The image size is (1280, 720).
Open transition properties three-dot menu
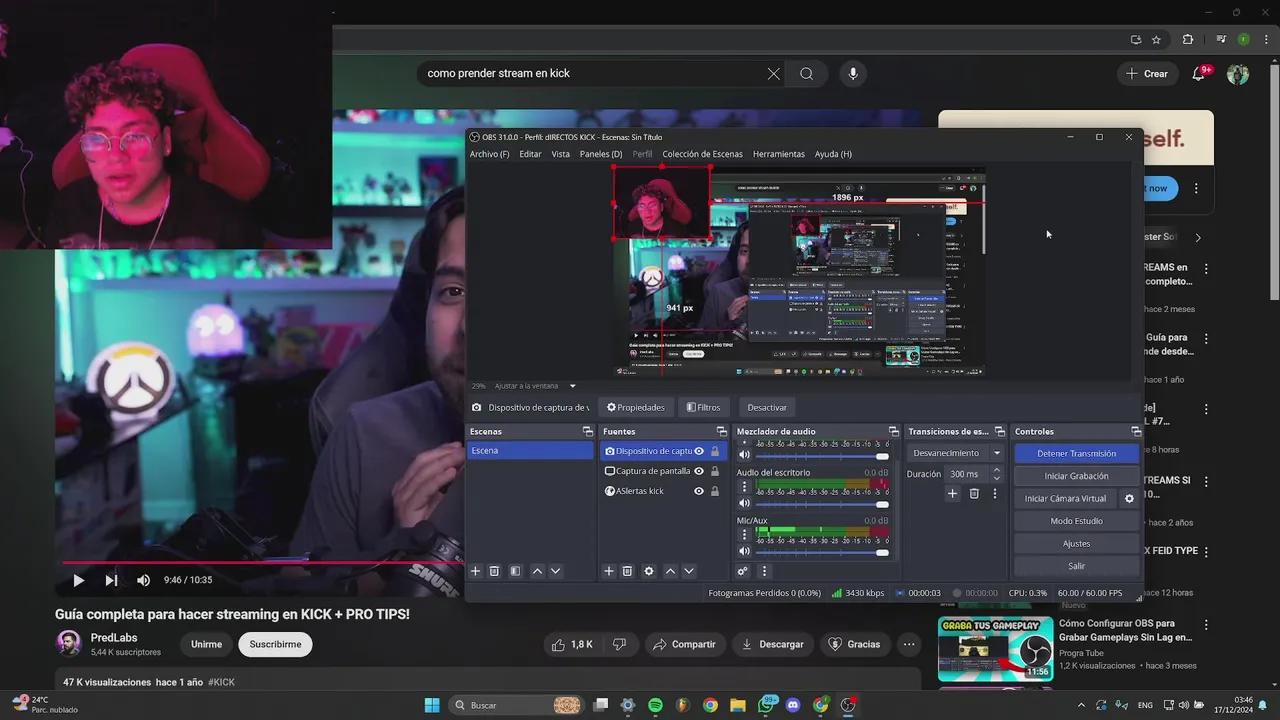click(x=994, y=493)
